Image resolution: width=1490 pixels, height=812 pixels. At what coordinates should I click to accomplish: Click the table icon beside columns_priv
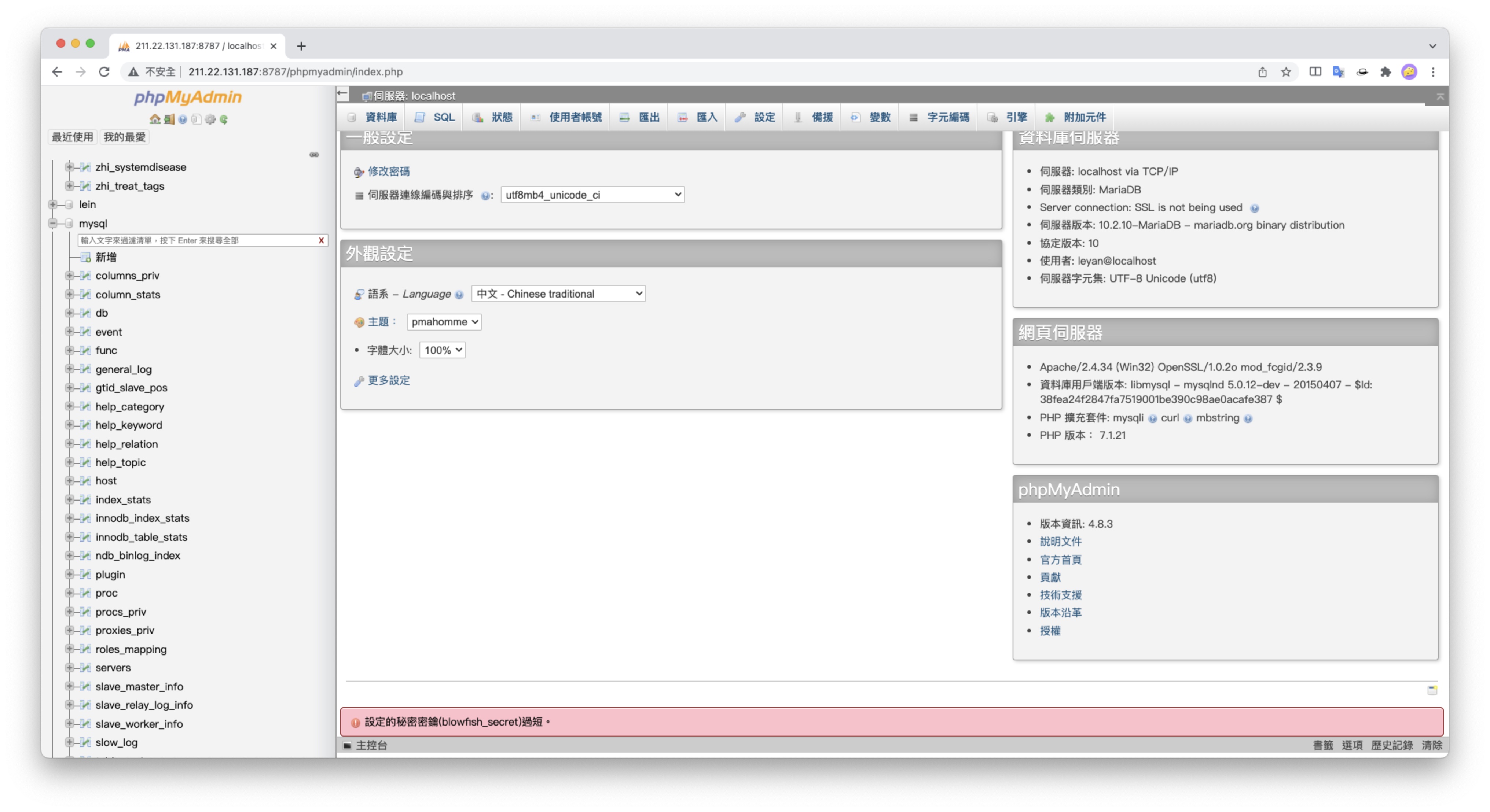85,276
